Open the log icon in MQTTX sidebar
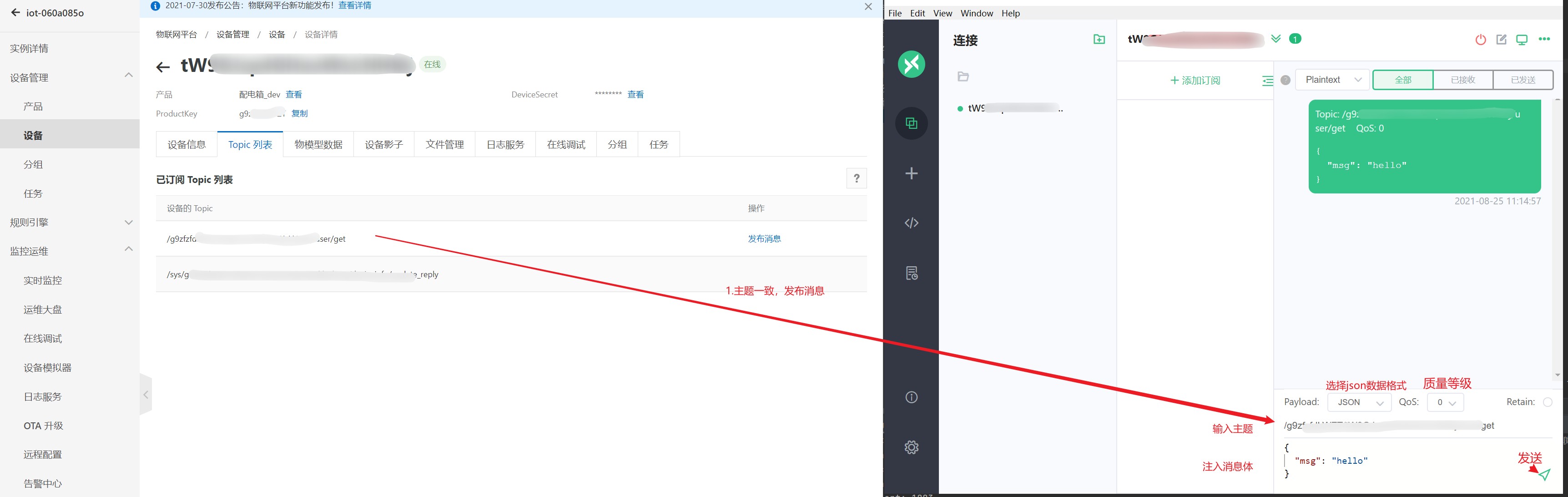Screen dimensions: 1568x497 [911, 273]
